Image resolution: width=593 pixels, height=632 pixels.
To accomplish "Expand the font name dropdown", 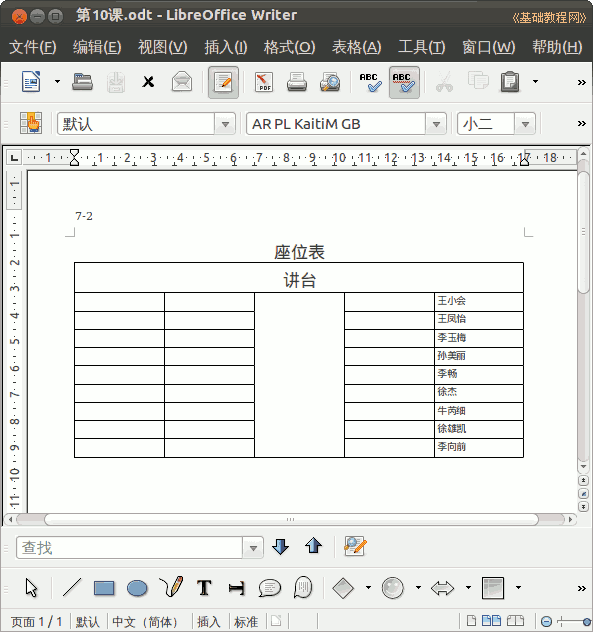I will pos(436,124).
